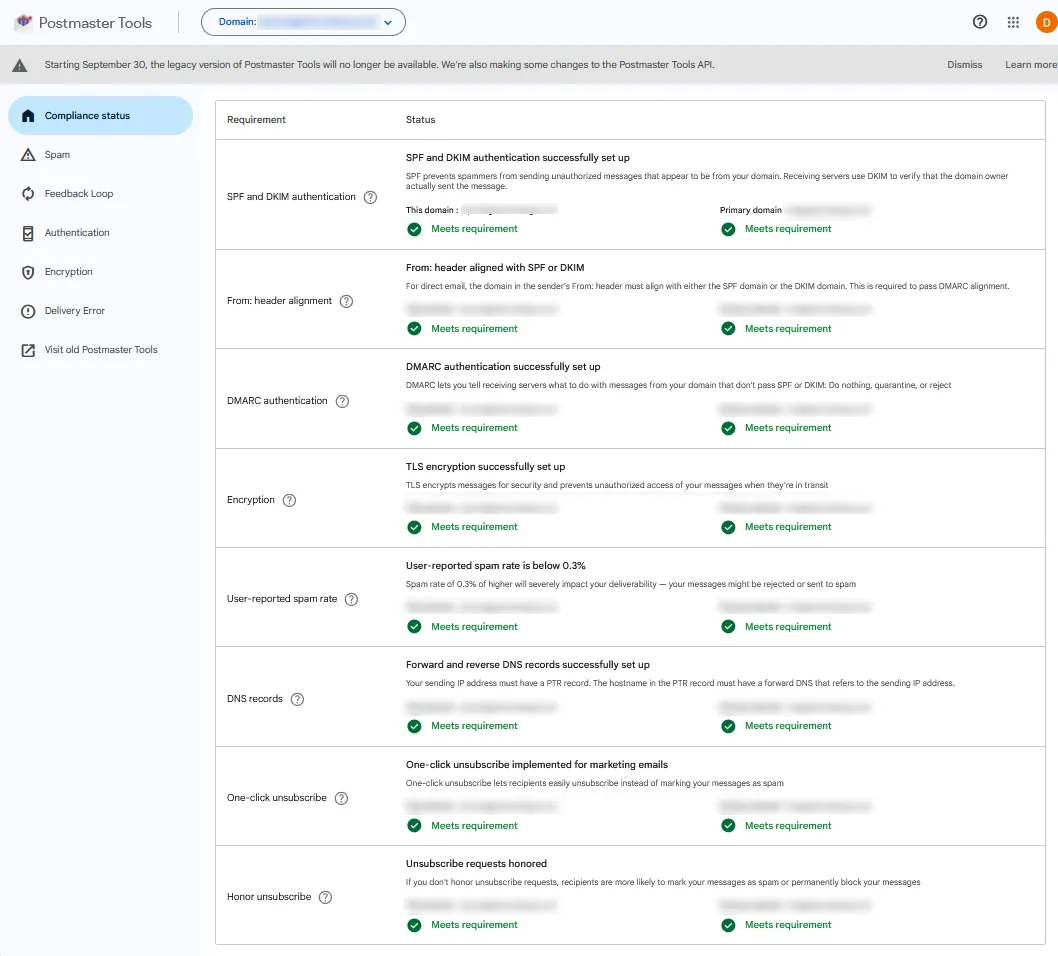The height and width of the screenshot is (956, 1058).
Task: Open the Authentication sidebar item
Action: 77,233
